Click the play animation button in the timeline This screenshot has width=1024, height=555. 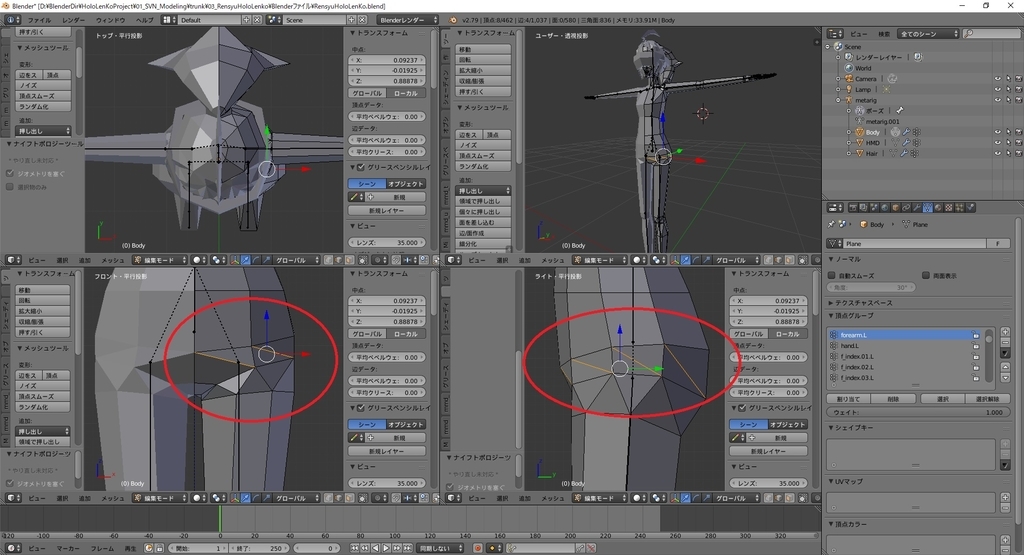[385, 548]
